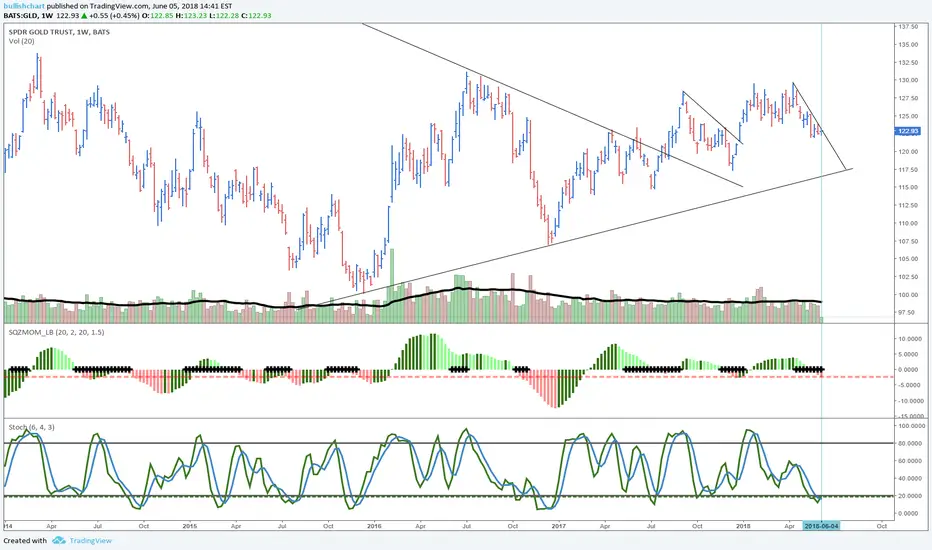Click the 115.00 price axis label
Screen dimensions: 932x550
coord(907,187)
